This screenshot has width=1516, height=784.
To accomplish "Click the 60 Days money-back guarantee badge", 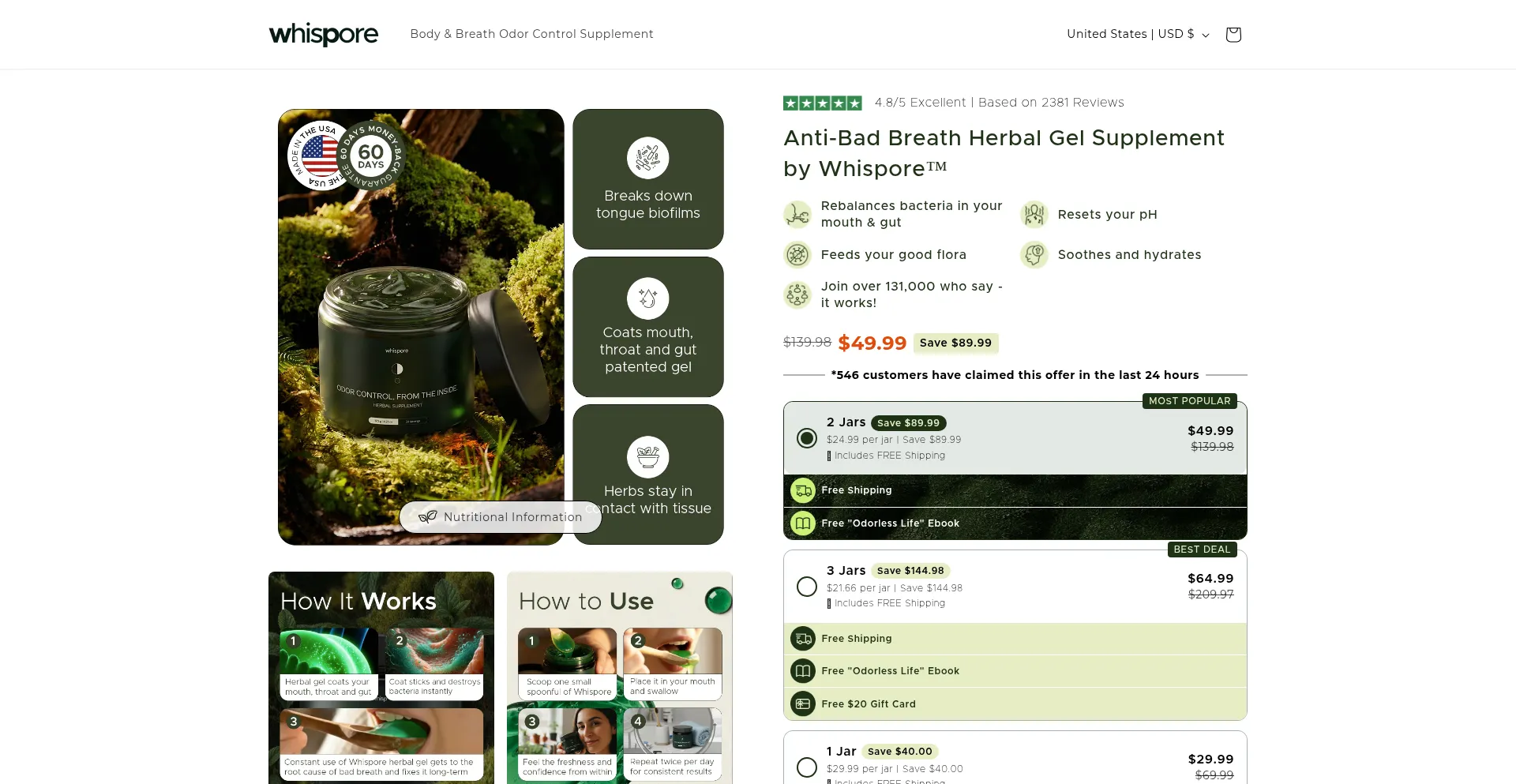I will (370, 155).
